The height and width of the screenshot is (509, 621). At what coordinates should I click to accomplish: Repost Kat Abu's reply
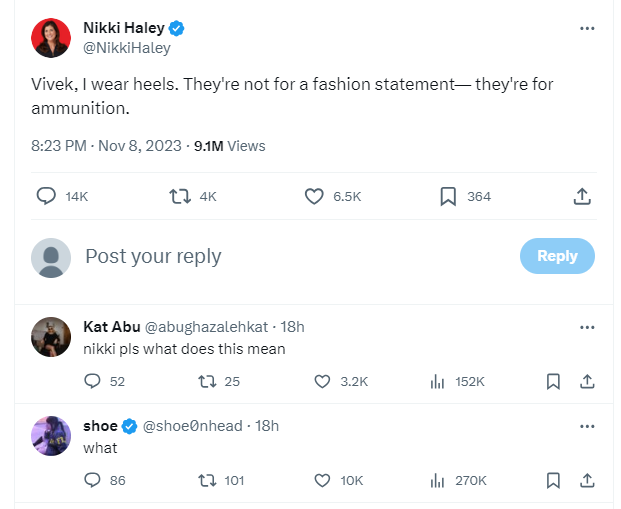pyautogui.click(x=207, y=381)
